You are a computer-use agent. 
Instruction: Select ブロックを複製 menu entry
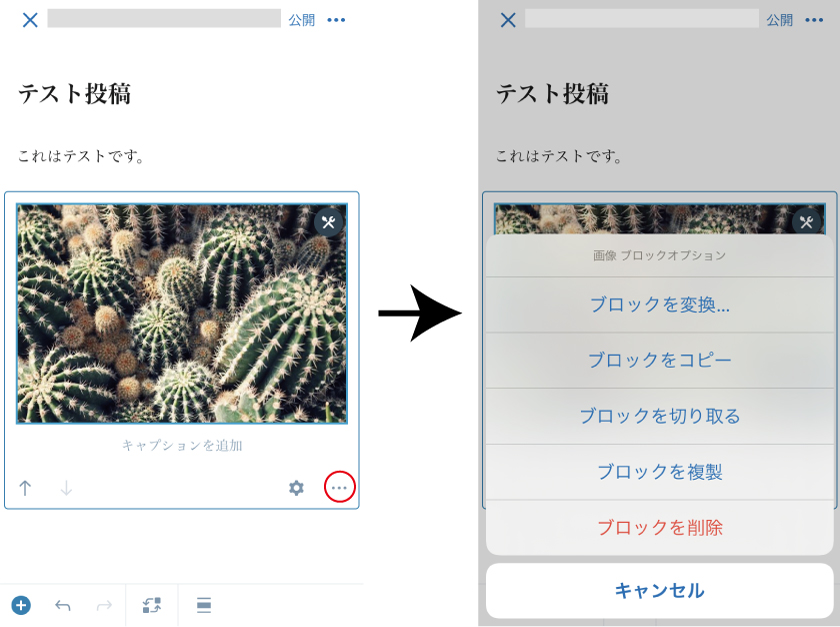coord(659,472)
